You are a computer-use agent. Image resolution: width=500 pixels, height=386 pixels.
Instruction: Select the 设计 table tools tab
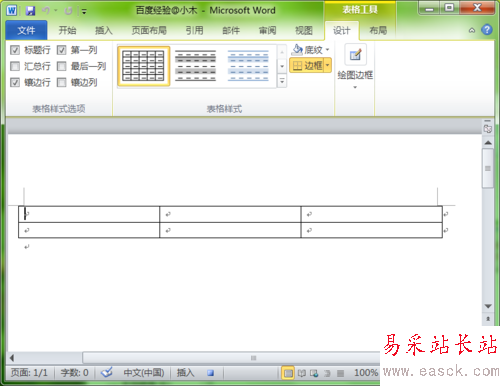342,31
